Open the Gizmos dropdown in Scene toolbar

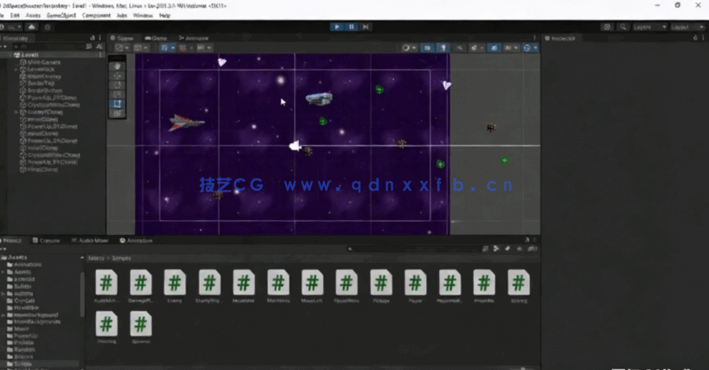click(529, 47)
